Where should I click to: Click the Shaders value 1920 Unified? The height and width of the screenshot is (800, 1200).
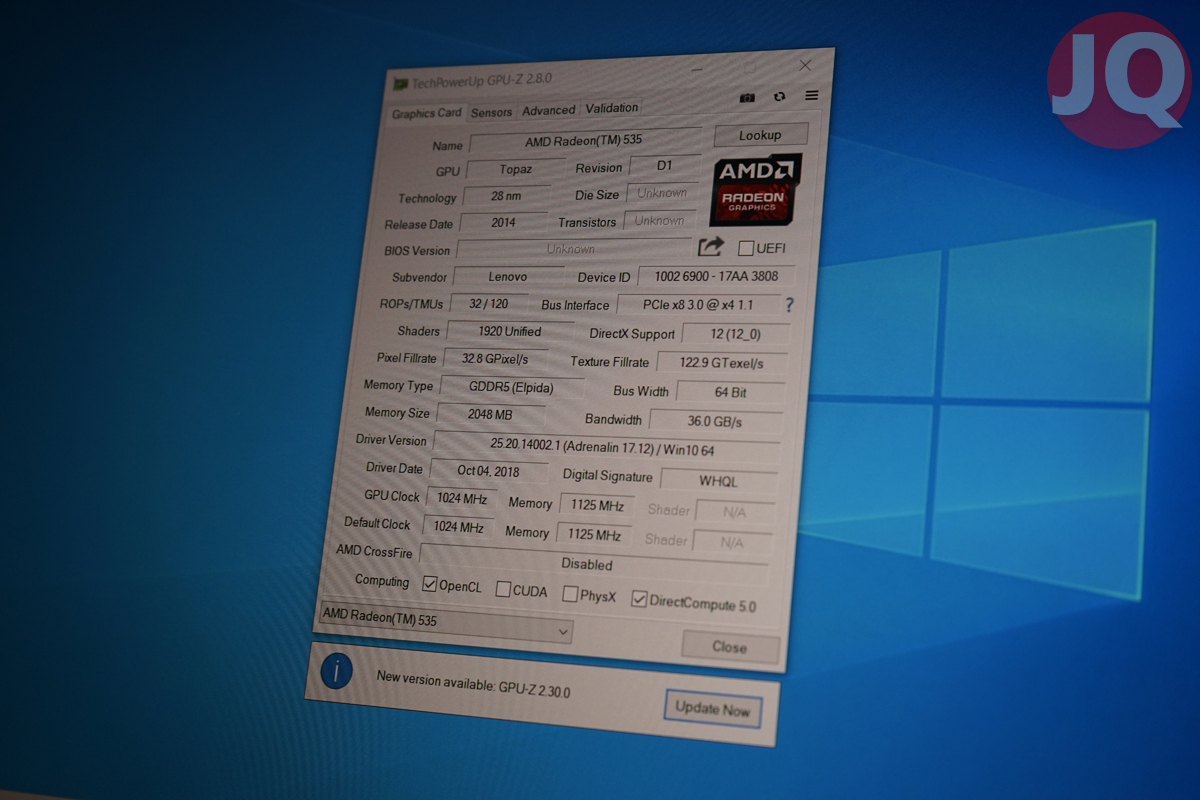click(510, 331)
